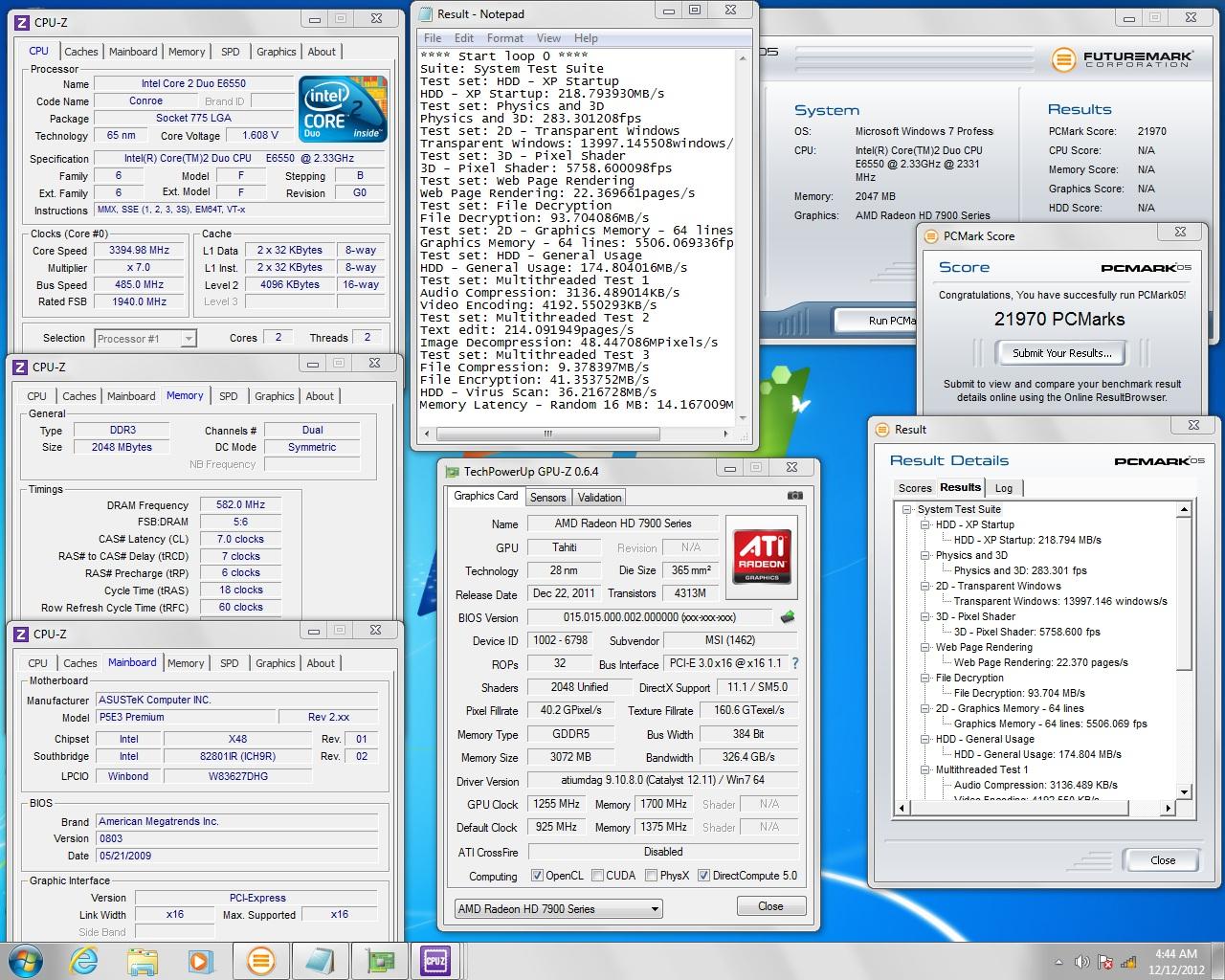Click the Notepad vertical scrollbar up arrow
This screenshot has height=980, width=1225.
742,57
